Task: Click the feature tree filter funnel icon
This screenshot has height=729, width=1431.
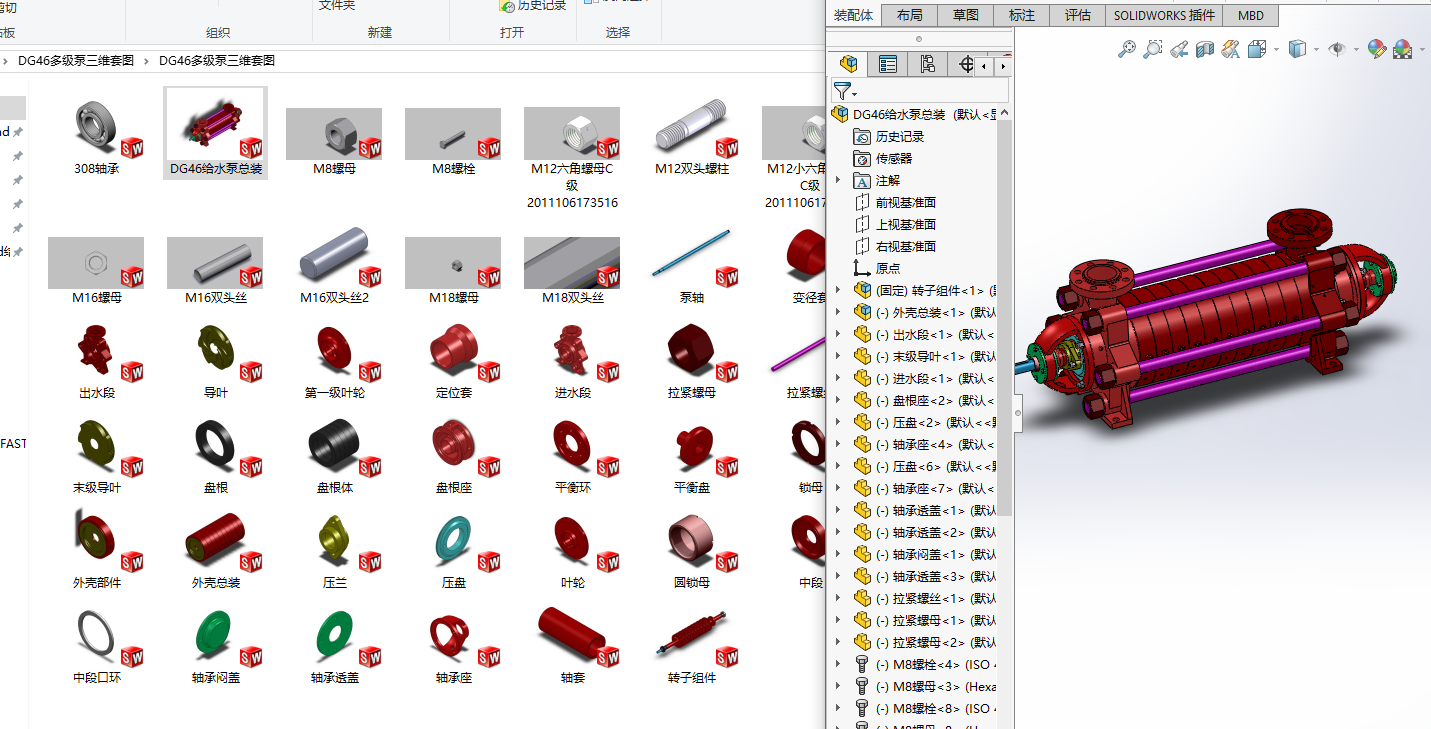Action: click(x=841, y=91)
